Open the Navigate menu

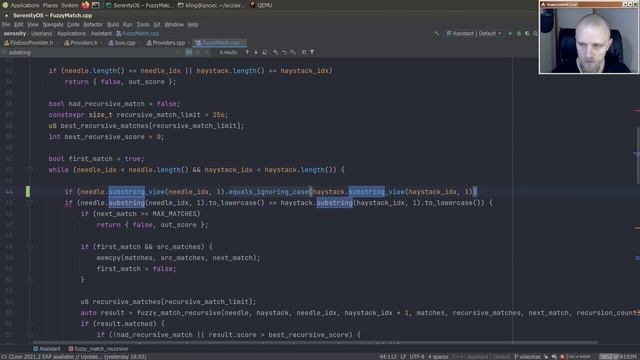pyautogui.click(x=53, y=24)
